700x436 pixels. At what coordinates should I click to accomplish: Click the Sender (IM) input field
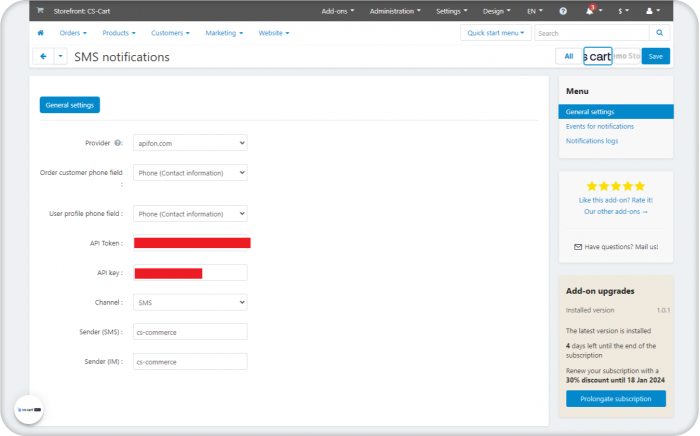click(x=190, y=362)
